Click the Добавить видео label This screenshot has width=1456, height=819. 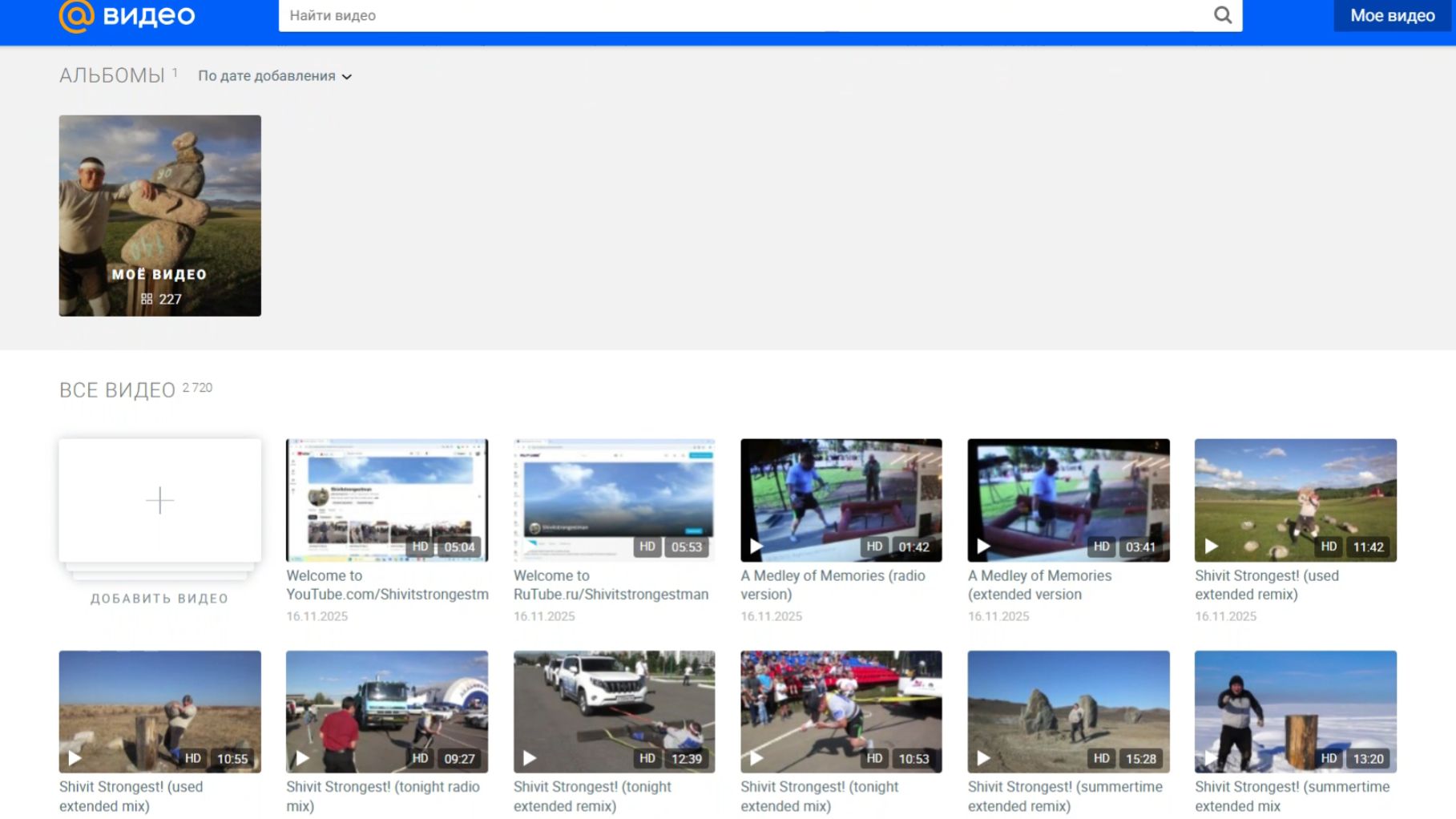pyautogui.click(x=159, y=599)
